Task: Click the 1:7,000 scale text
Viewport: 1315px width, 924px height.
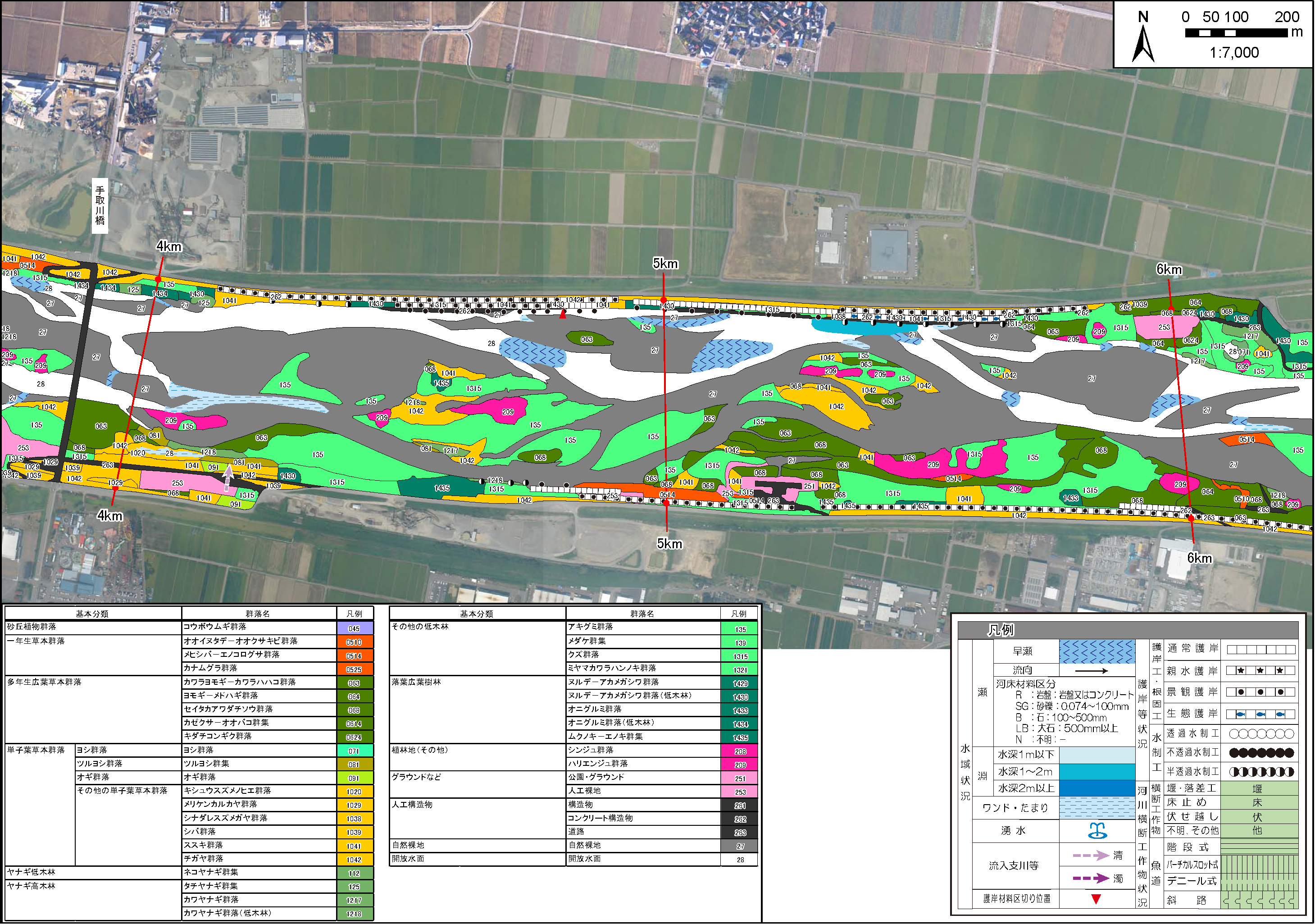Action: [1233, 53]
